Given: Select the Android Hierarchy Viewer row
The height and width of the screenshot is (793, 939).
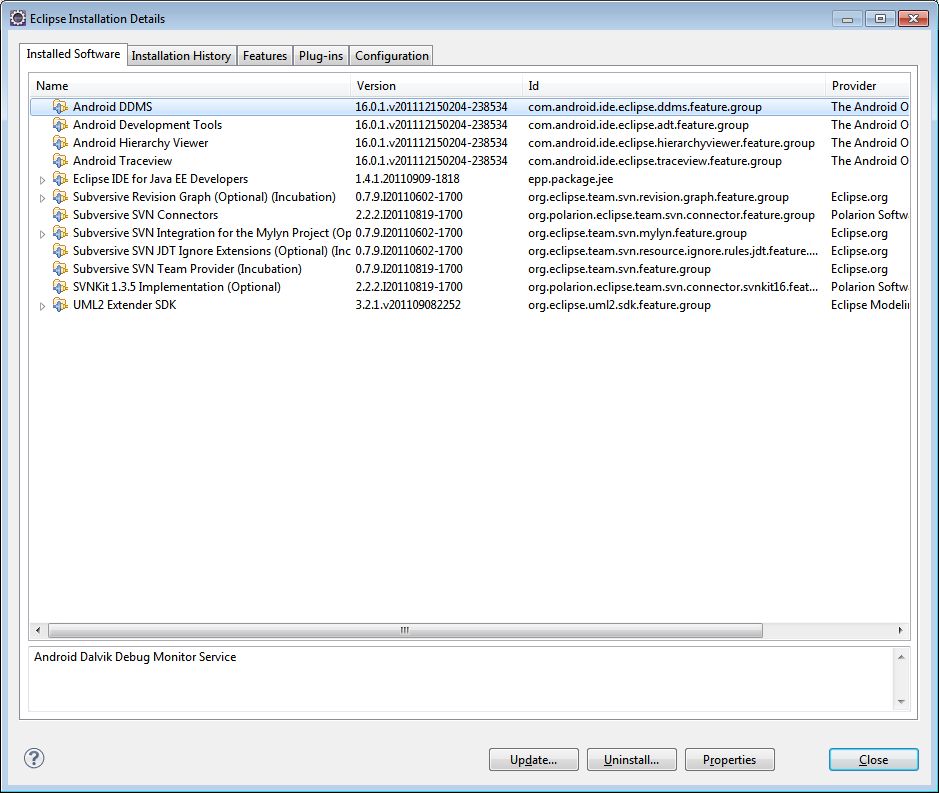Looking at the screenshot, I should pos(470,143).
